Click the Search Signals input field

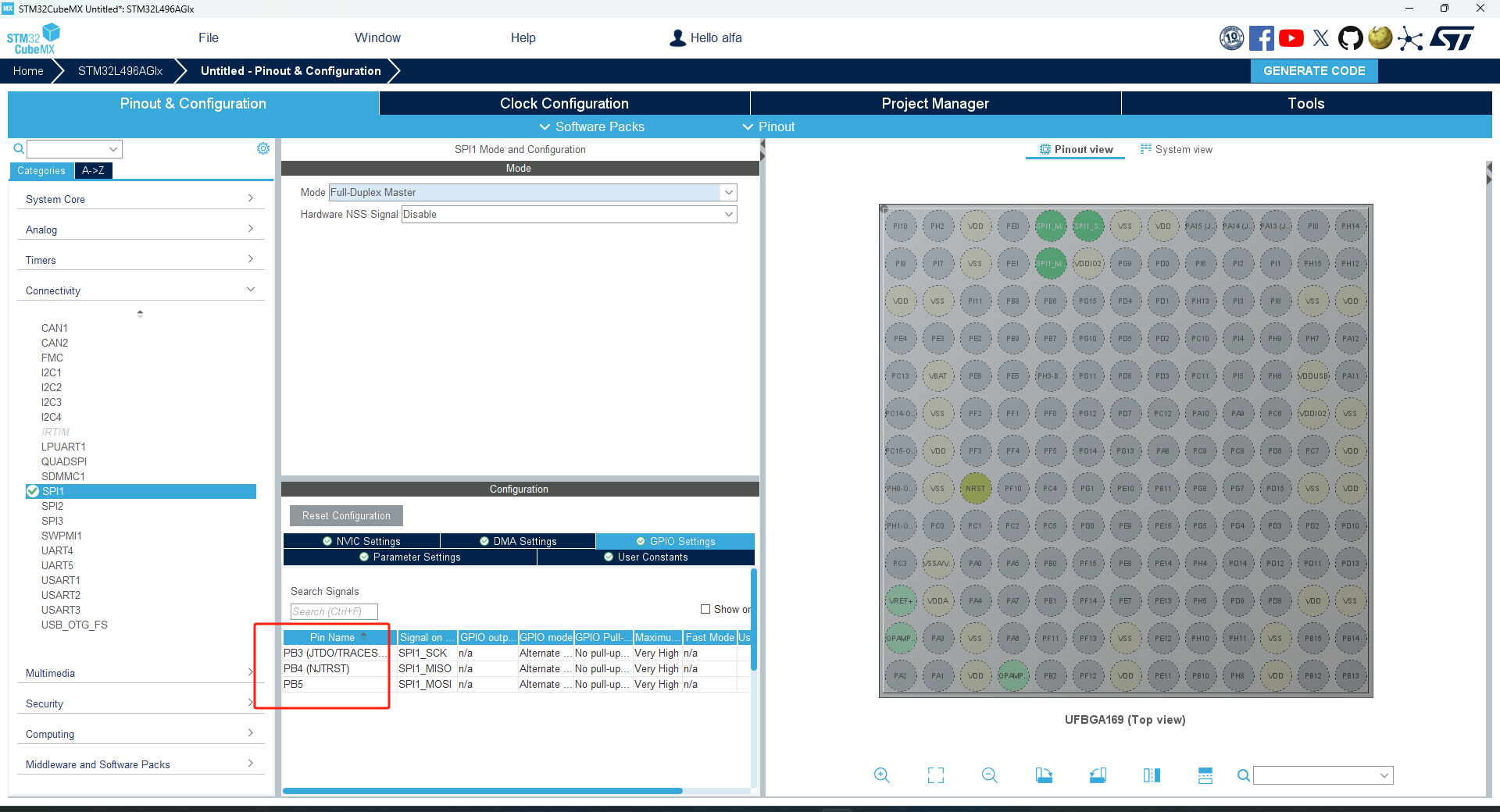click(x=334, y=611)
